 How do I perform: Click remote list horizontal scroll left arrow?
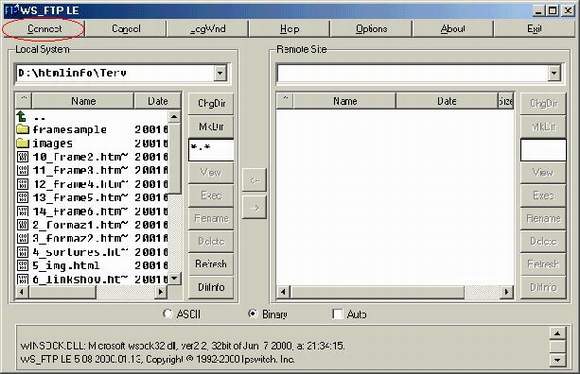tap(283, 292)
